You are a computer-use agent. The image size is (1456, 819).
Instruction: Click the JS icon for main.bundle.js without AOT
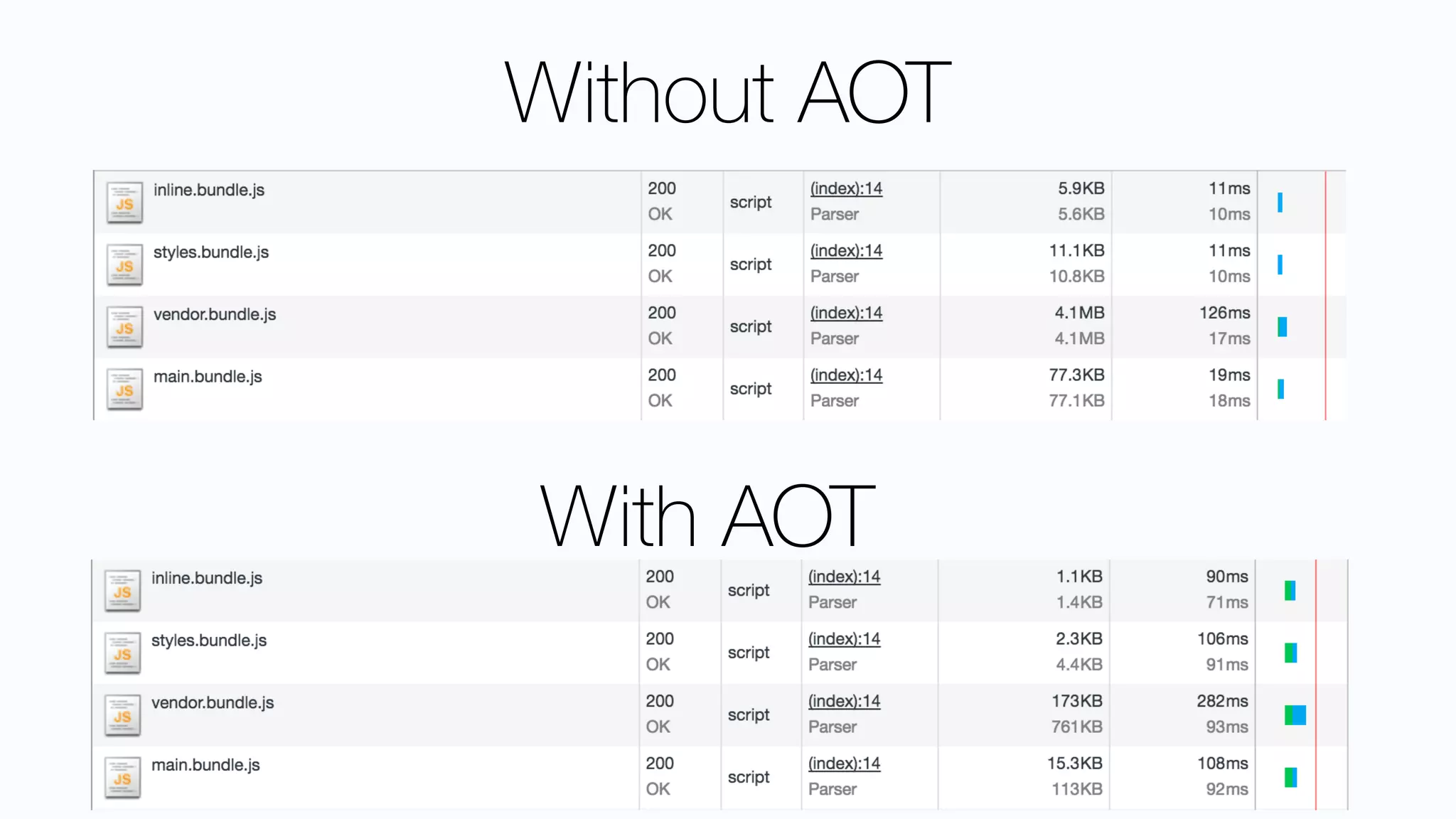pyautogui.click(x=124, y=390)
